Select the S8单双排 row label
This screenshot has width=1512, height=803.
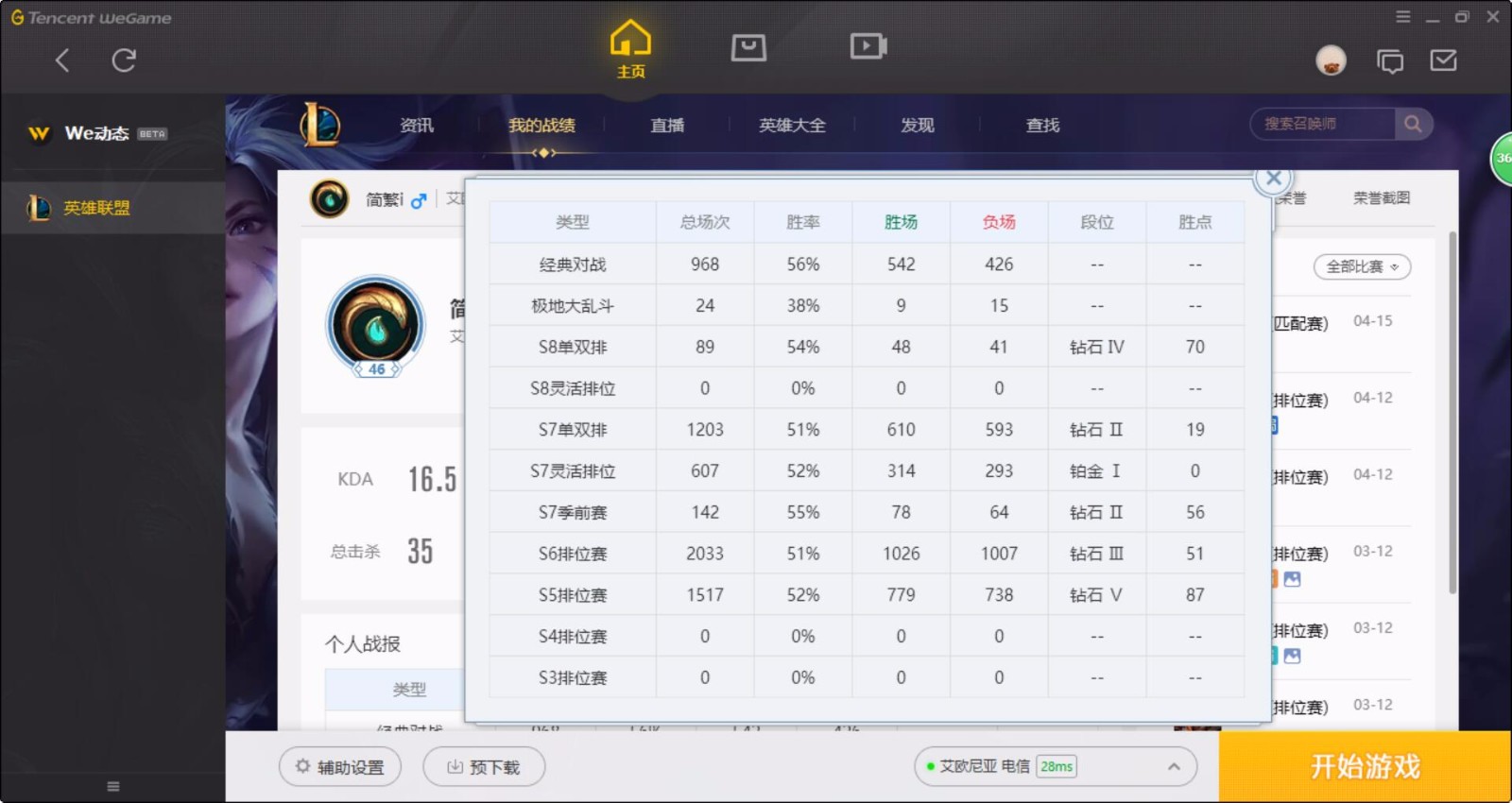[x=573, y=347]
